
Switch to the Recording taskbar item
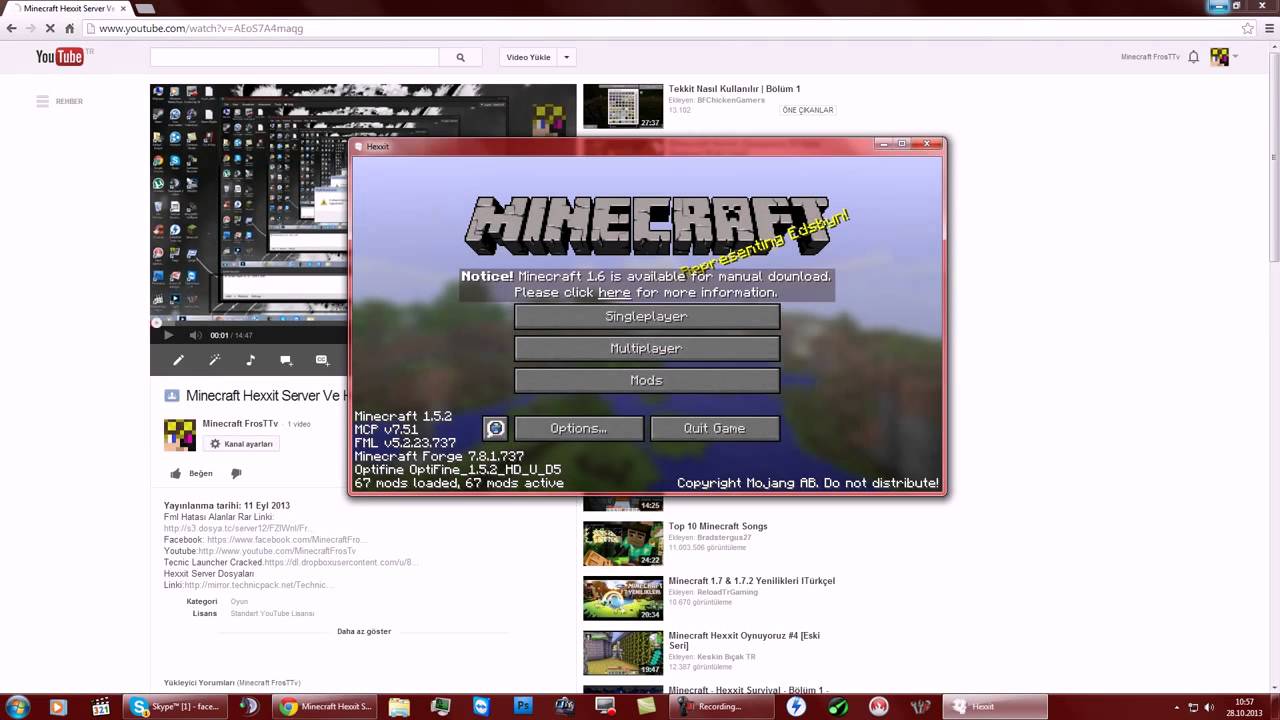[x=720, y=706]
